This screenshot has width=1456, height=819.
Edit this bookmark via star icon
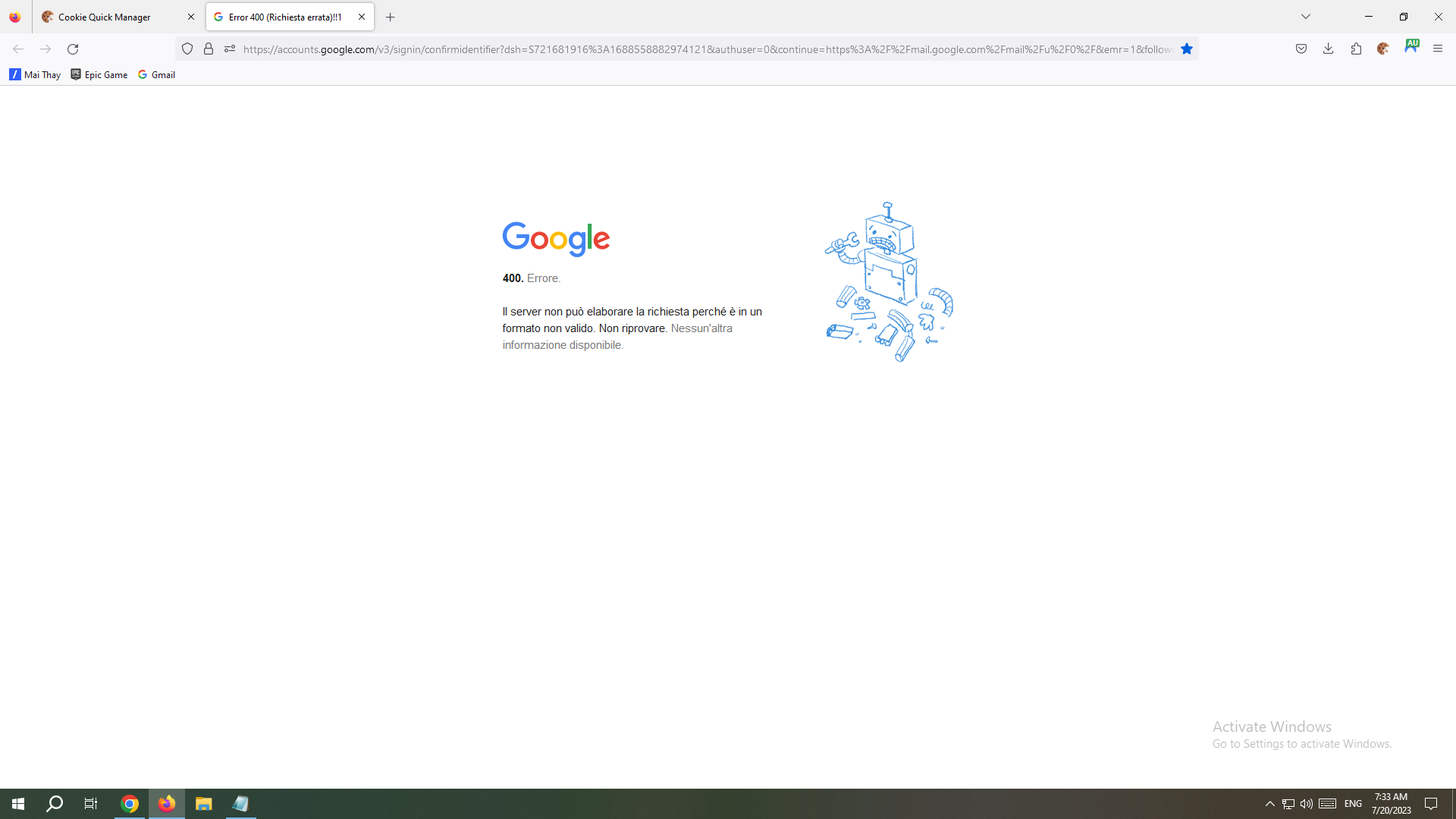[x=1187, y=49]
